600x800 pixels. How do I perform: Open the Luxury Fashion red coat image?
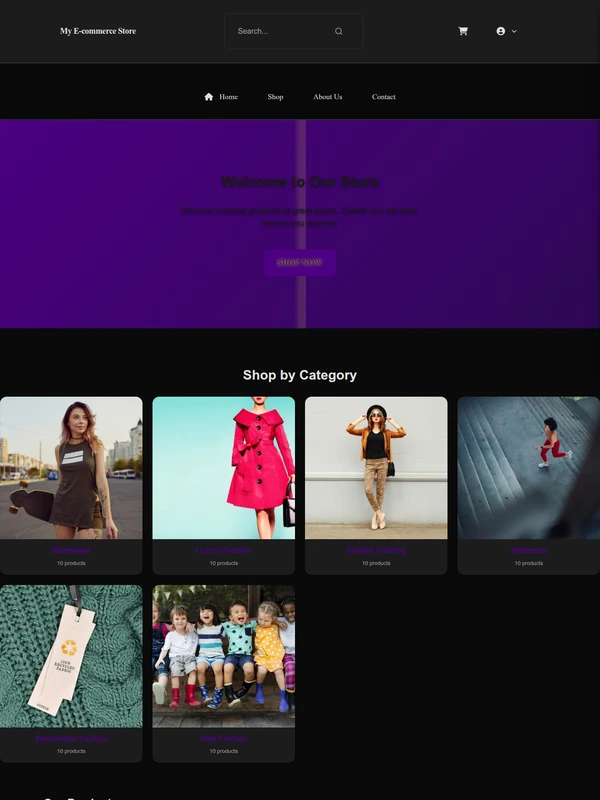(x=223, y=468)
